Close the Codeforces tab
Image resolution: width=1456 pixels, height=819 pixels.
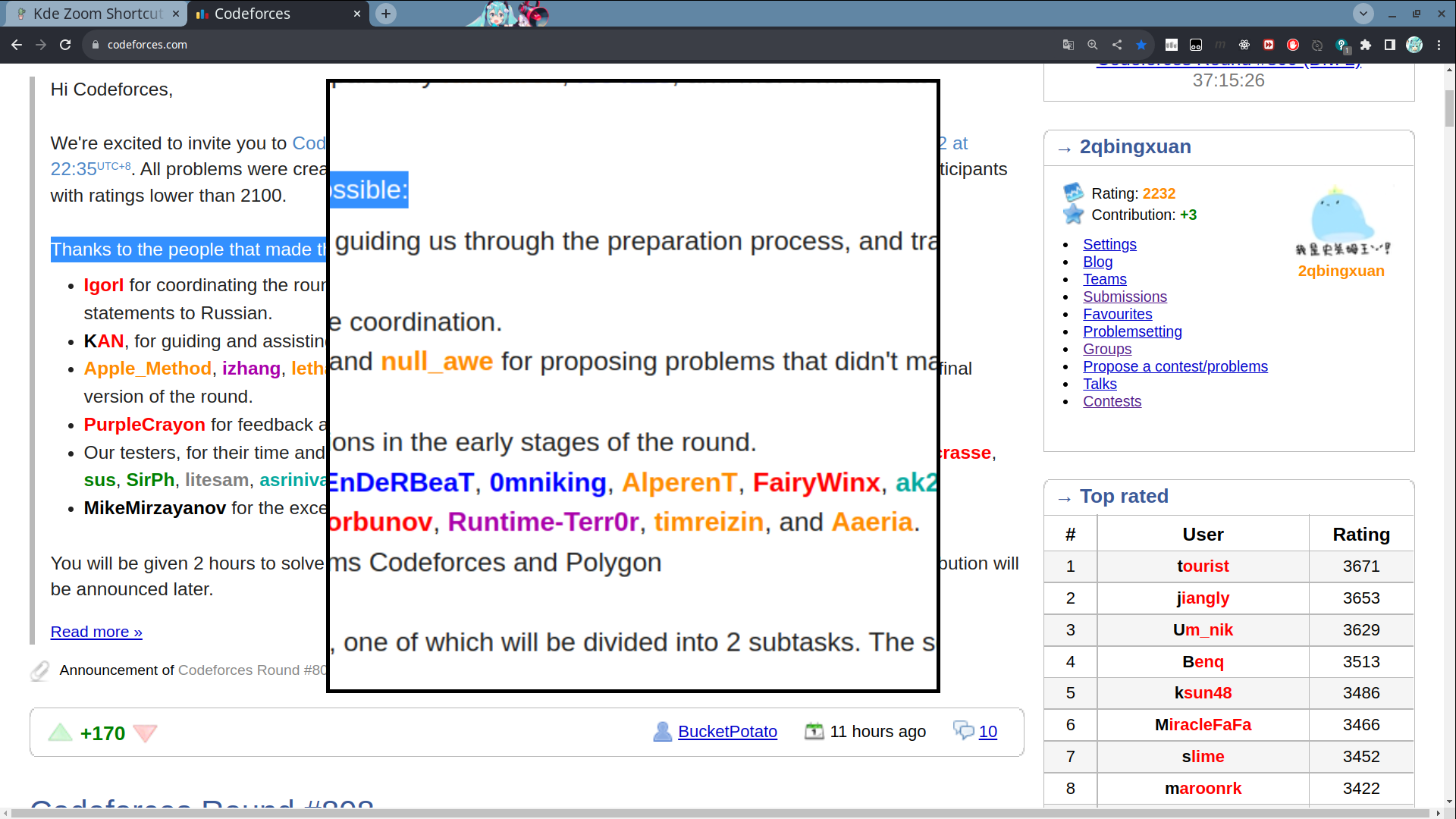pos(357,14)
